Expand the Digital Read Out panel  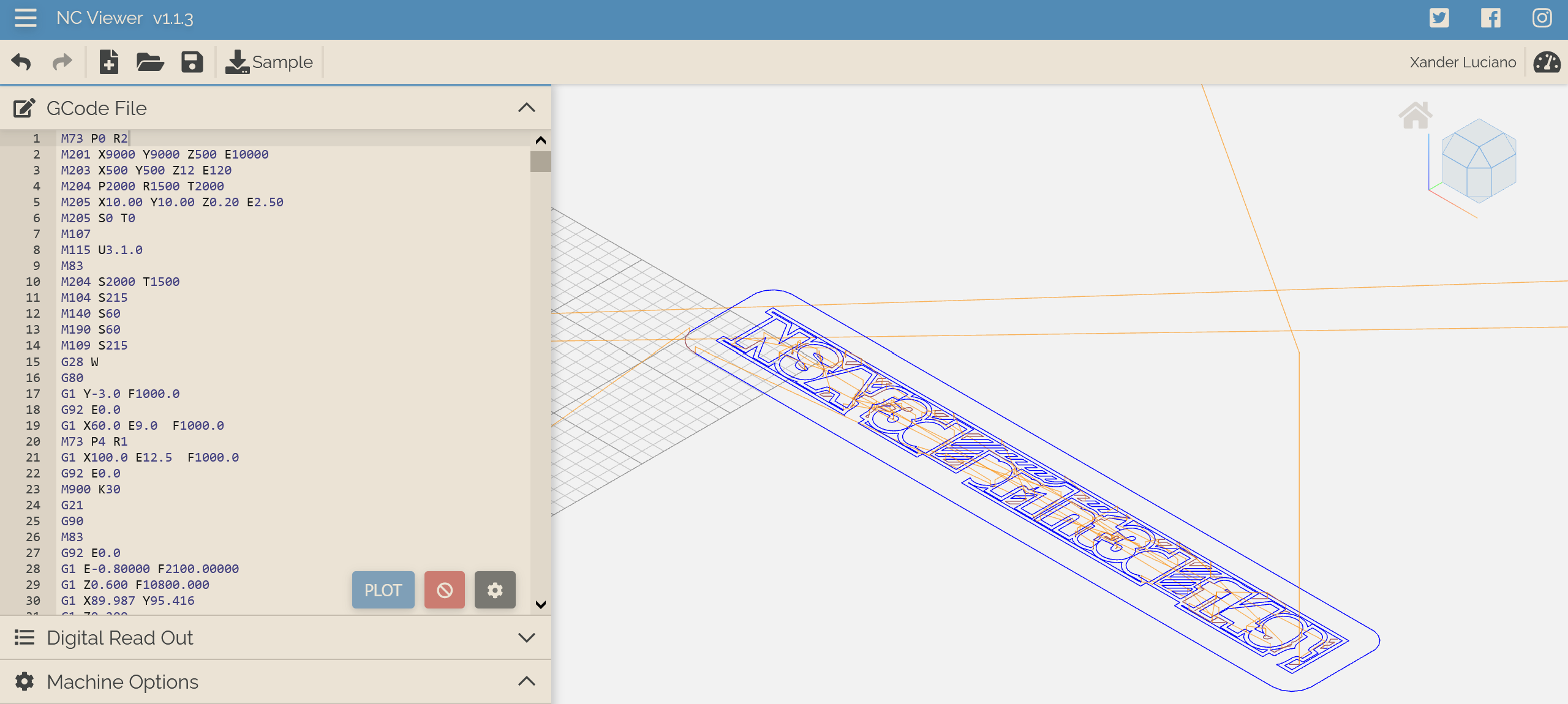[x=526, y=637]
